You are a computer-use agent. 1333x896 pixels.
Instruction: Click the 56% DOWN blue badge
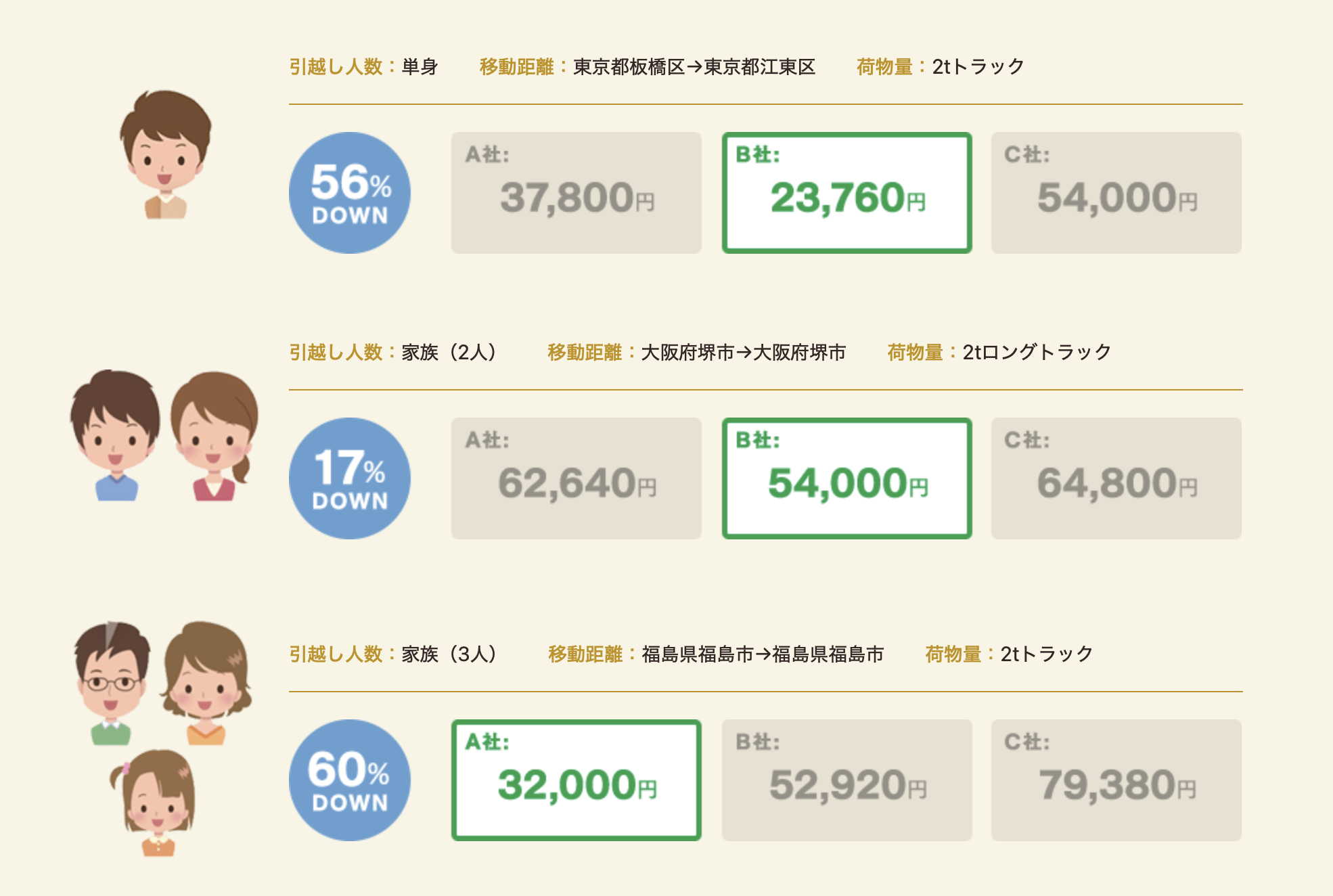click(x=350, y=193)
